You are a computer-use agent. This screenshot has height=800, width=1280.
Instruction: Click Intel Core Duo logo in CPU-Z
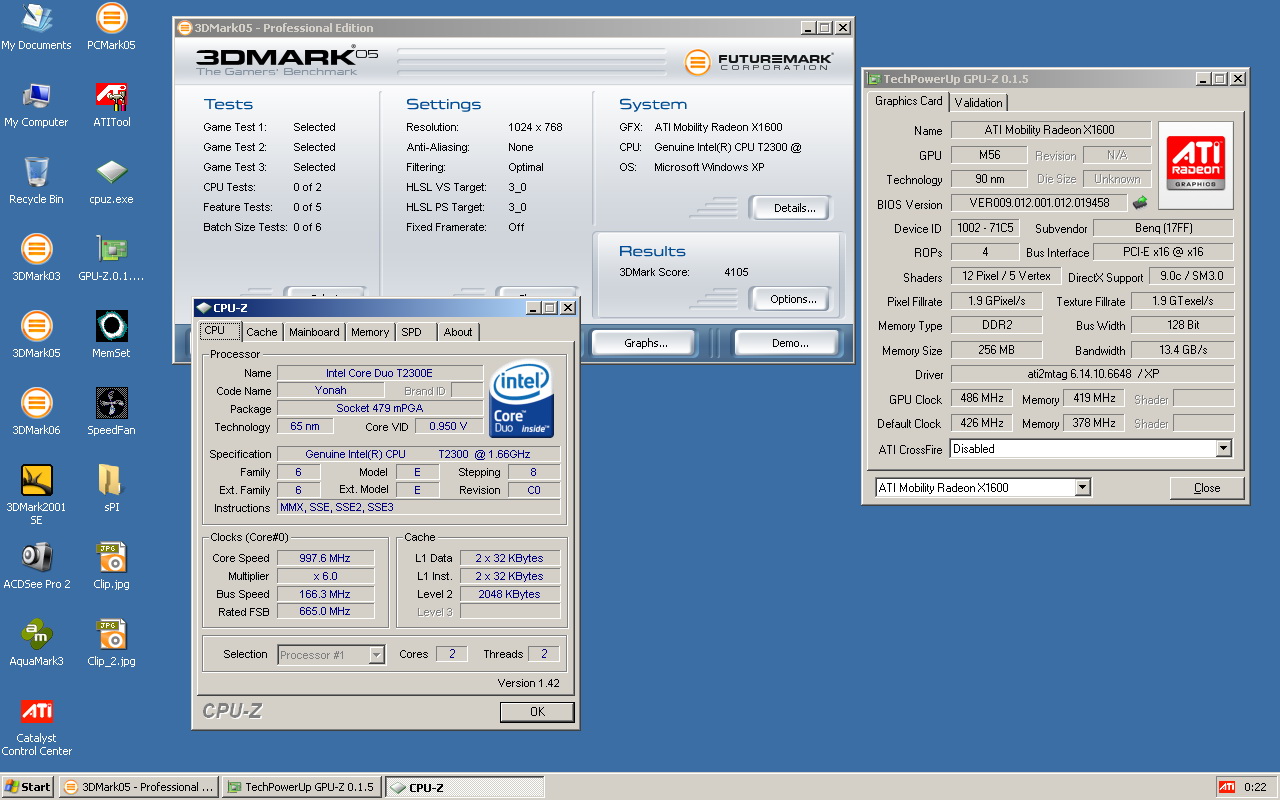coord(521,401)
